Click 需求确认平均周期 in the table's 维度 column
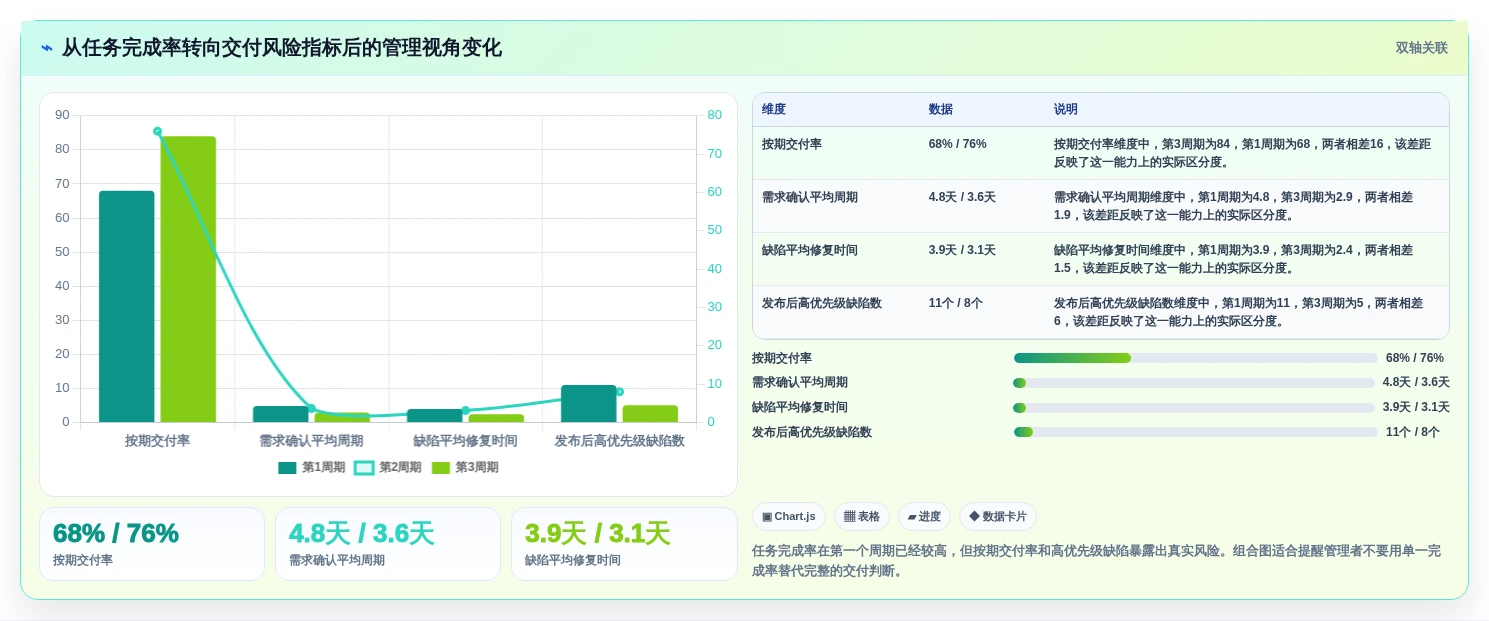The height and width of the screenshot is (621, 1489). 810,197
